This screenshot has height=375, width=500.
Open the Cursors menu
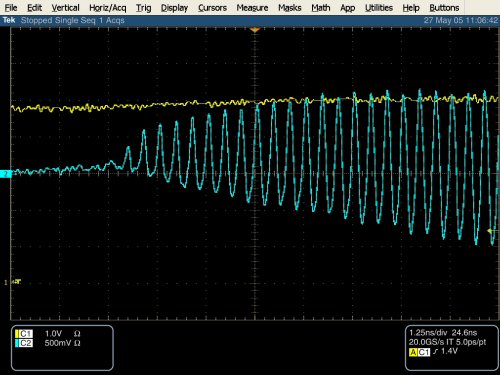click(x=212, y=8)
